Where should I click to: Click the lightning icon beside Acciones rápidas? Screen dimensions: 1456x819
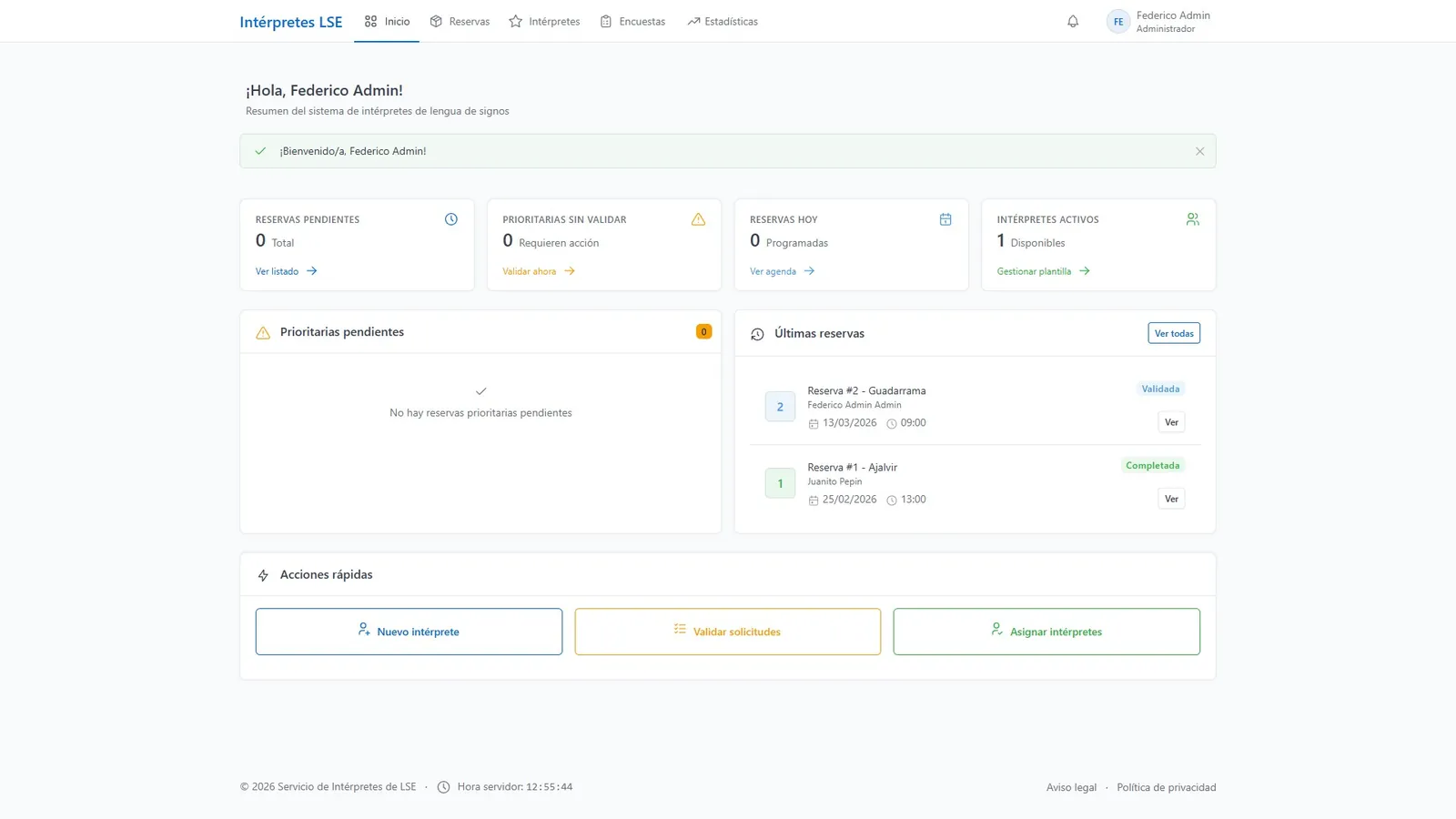263,575
